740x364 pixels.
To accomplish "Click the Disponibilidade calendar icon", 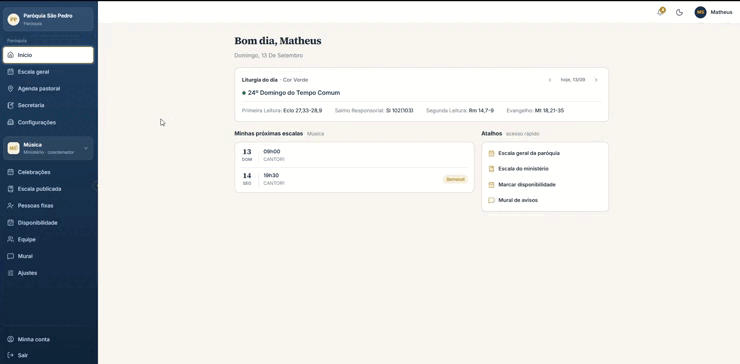I will point(10,222).
